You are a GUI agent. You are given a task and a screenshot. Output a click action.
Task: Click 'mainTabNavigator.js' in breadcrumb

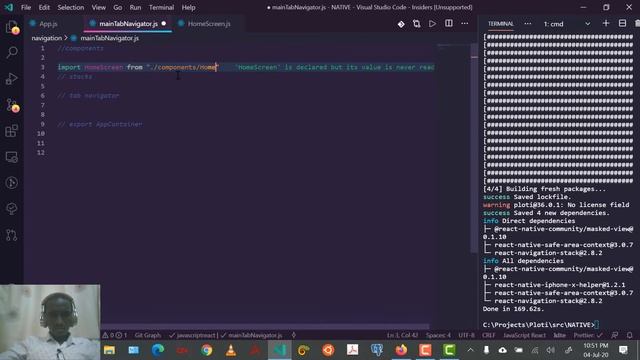click(109, 38)
